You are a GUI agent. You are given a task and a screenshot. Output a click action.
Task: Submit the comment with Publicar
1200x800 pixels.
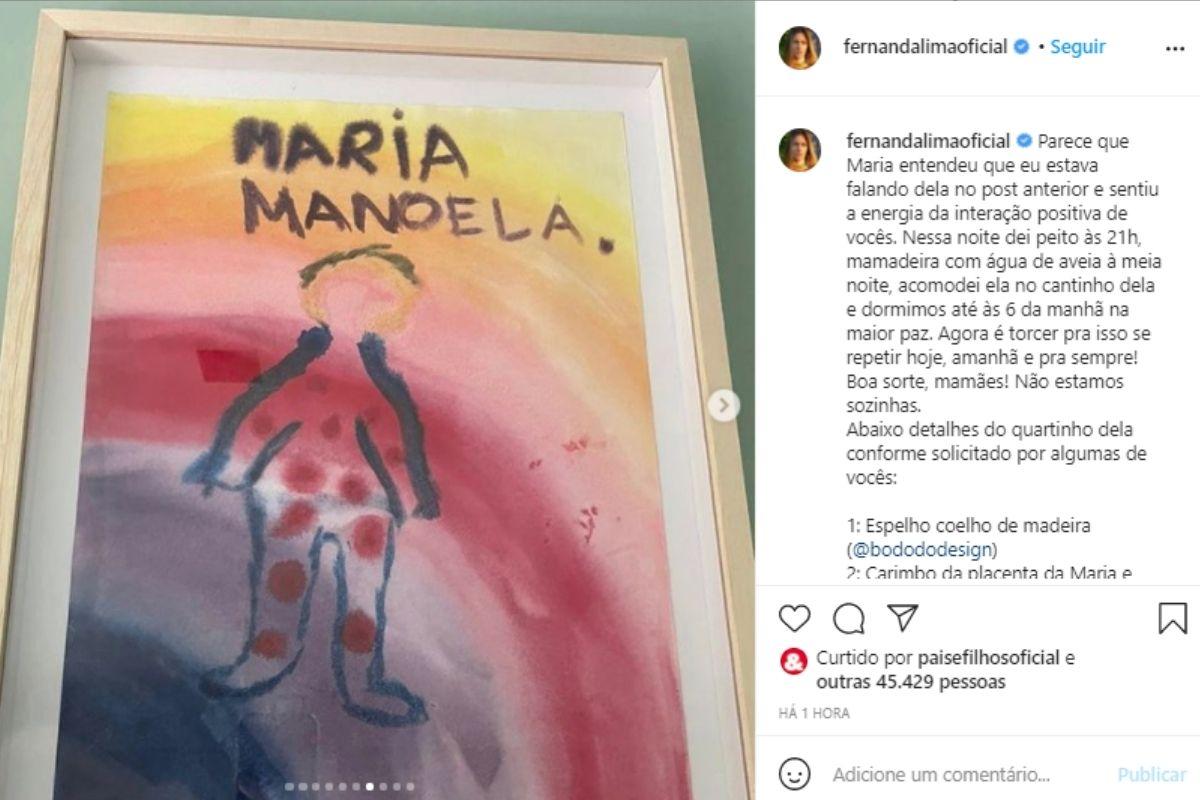tap(1152, 775)
